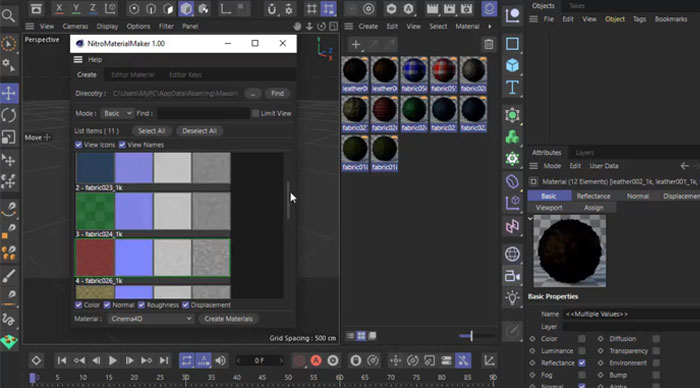This screenshot has width=700, height=388.
Task: Open the viewport Display menu
Action: coord(107,26)
